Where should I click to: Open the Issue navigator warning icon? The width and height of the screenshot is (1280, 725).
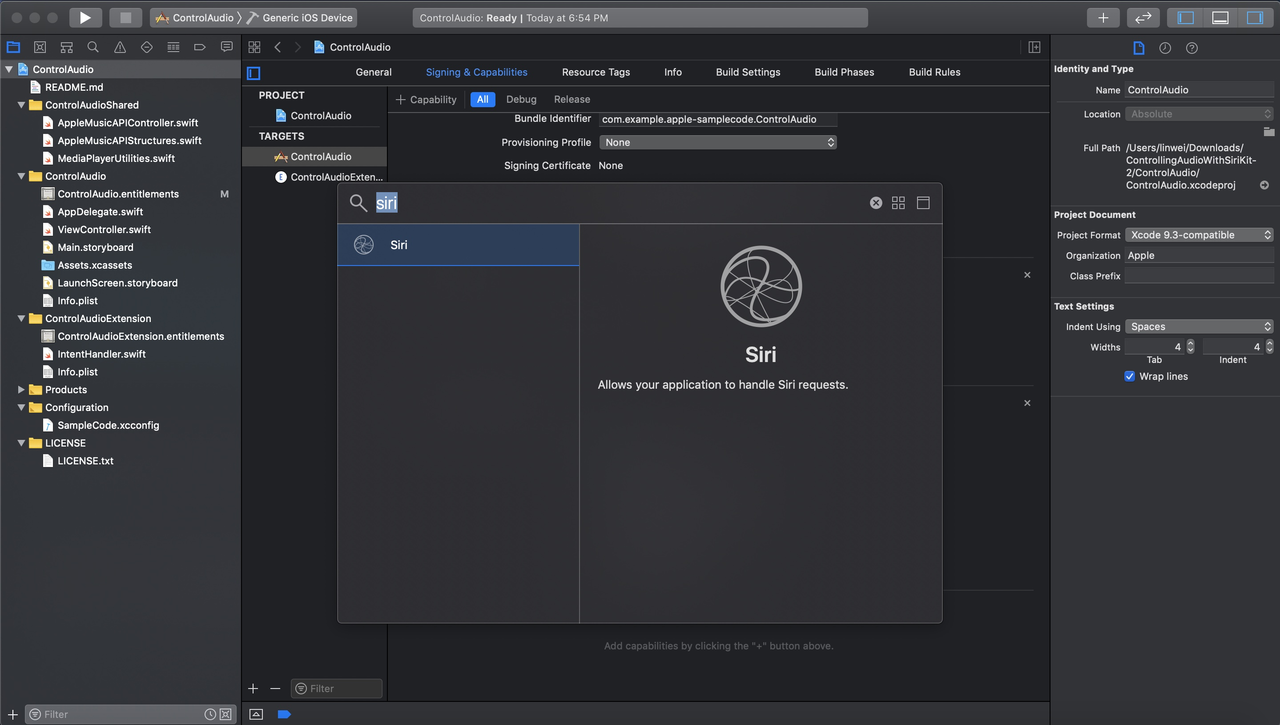pos(120,47)
